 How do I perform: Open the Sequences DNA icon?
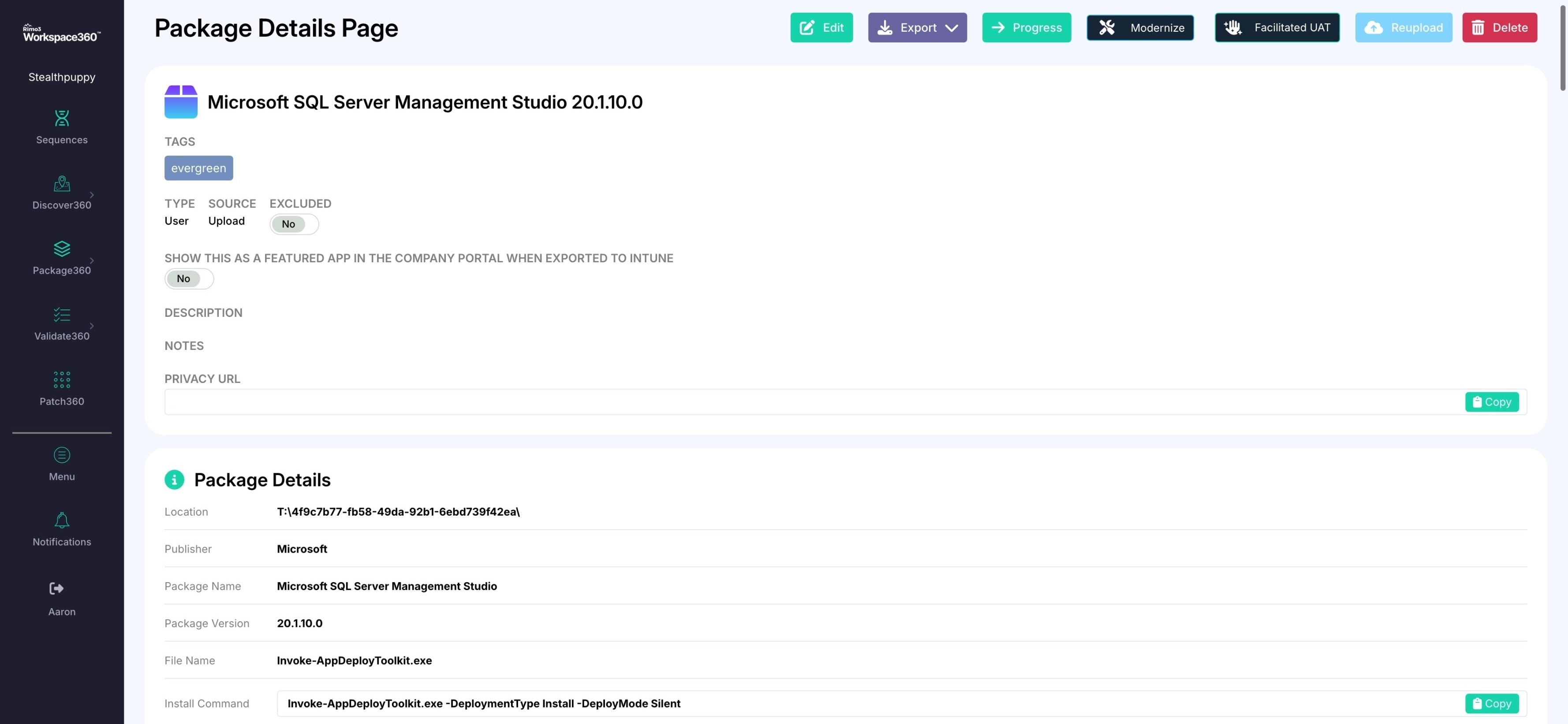tap(61, 117)
